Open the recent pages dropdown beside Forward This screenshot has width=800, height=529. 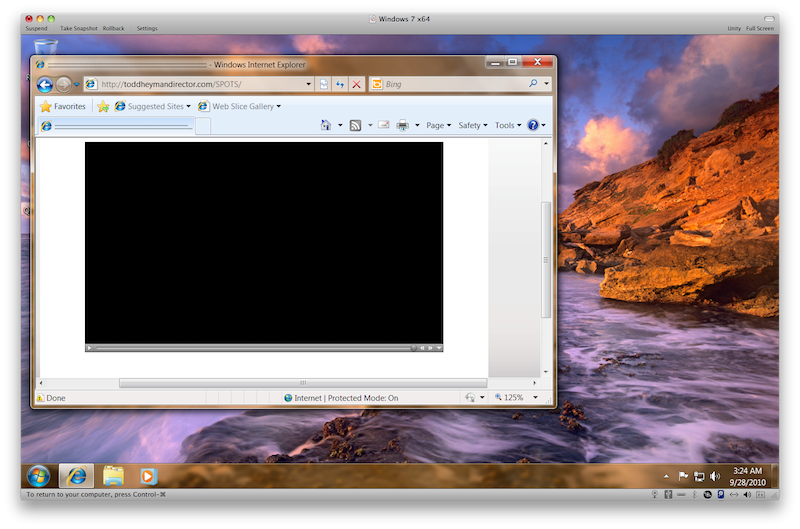(77, 85)
